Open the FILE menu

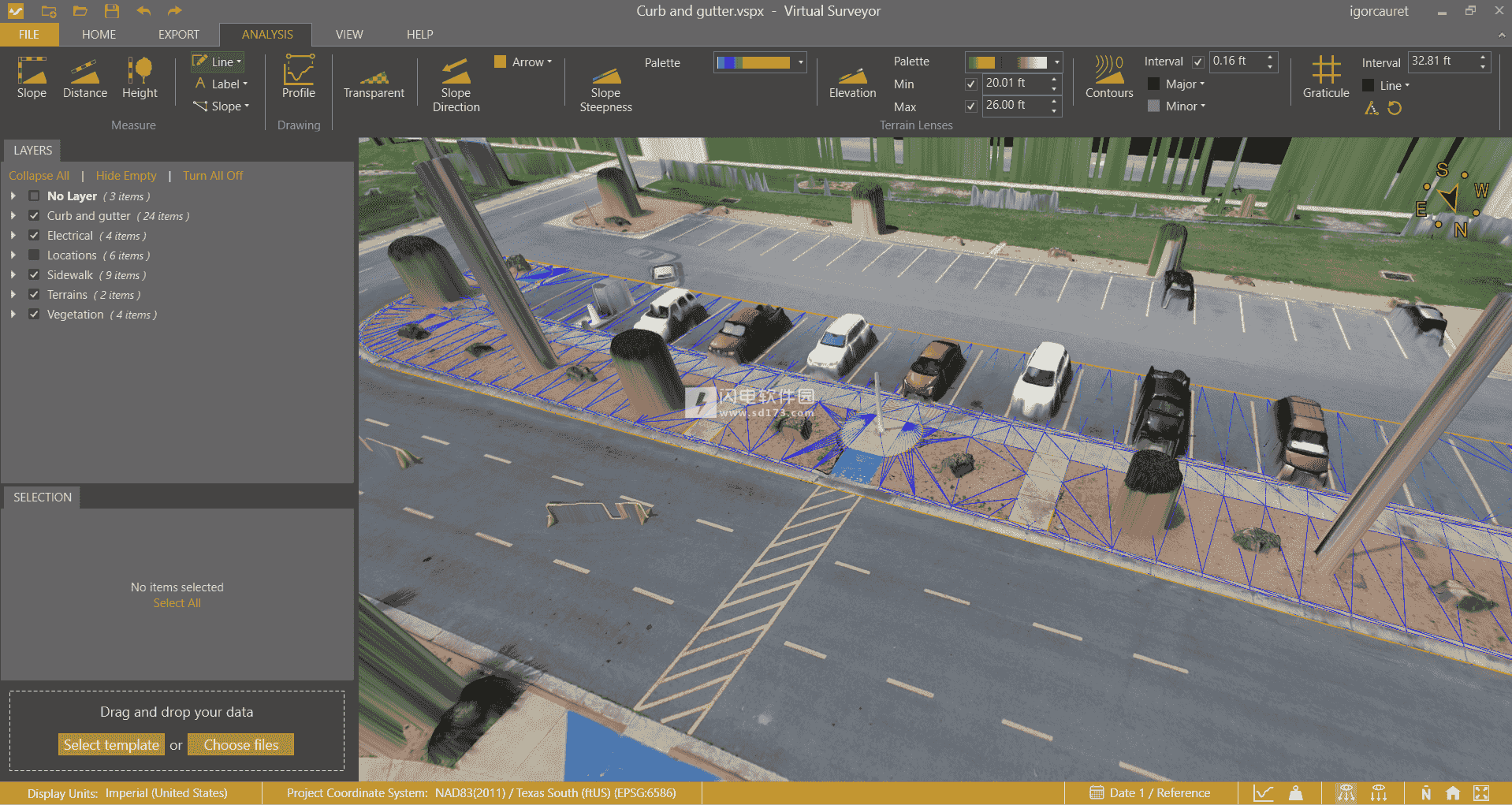pos(29,35)
